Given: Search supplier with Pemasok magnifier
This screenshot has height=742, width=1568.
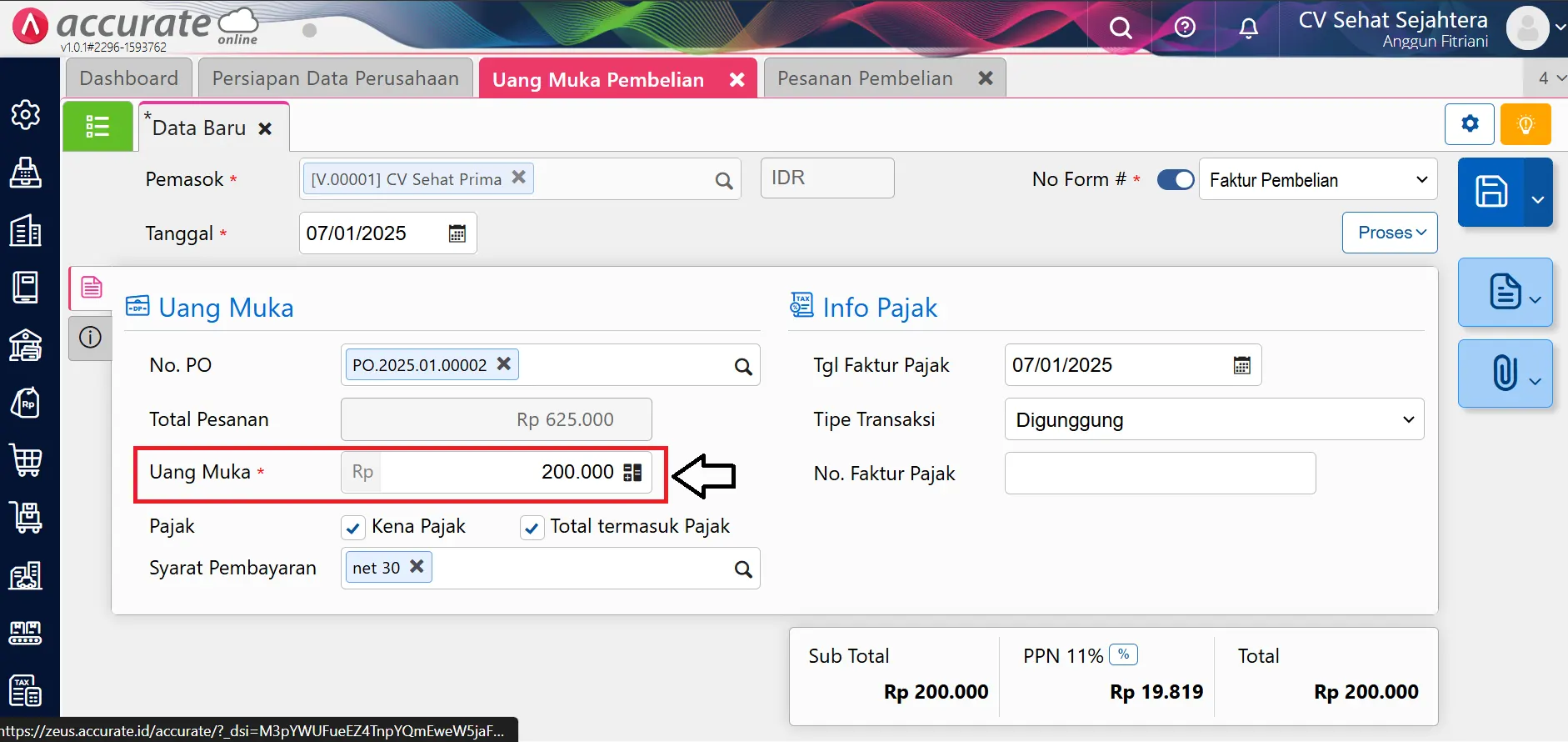Looking at the screenshot, I should pyautogui.click(x=724, y=180).
